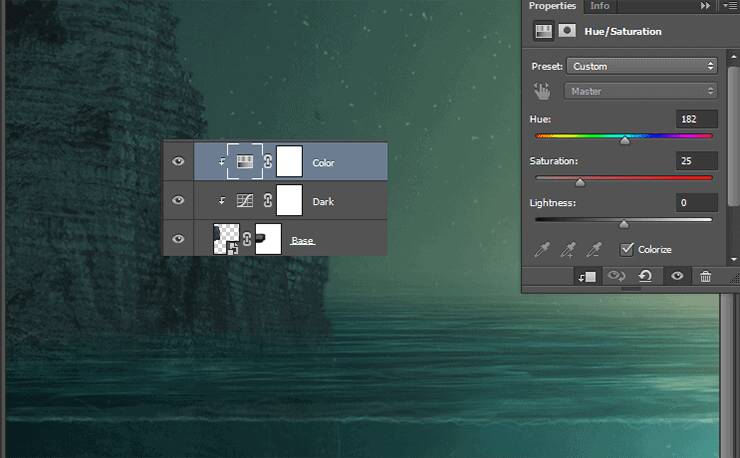This screenshot has width=740, height=458.
Task: Click the mask link icon on Color layer
Action: click(268, 161)
